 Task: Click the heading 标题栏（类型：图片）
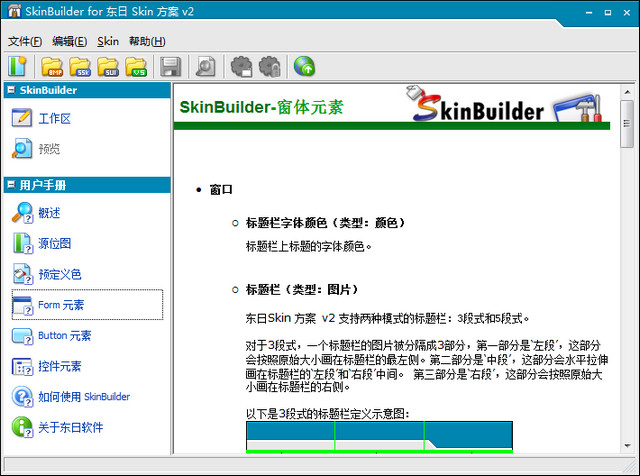click(302, 290)
